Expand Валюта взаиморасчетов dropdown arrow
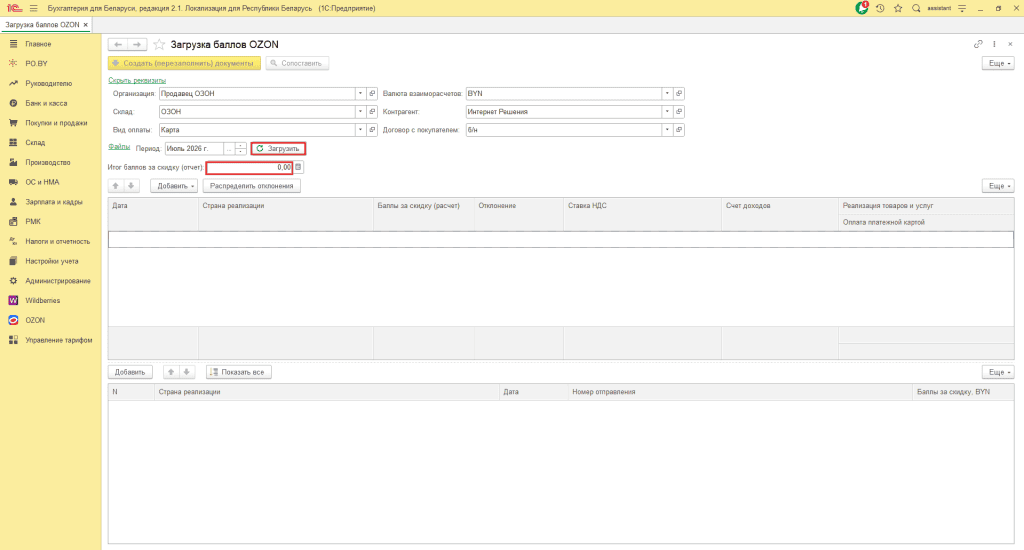 (x=667, y=93)
